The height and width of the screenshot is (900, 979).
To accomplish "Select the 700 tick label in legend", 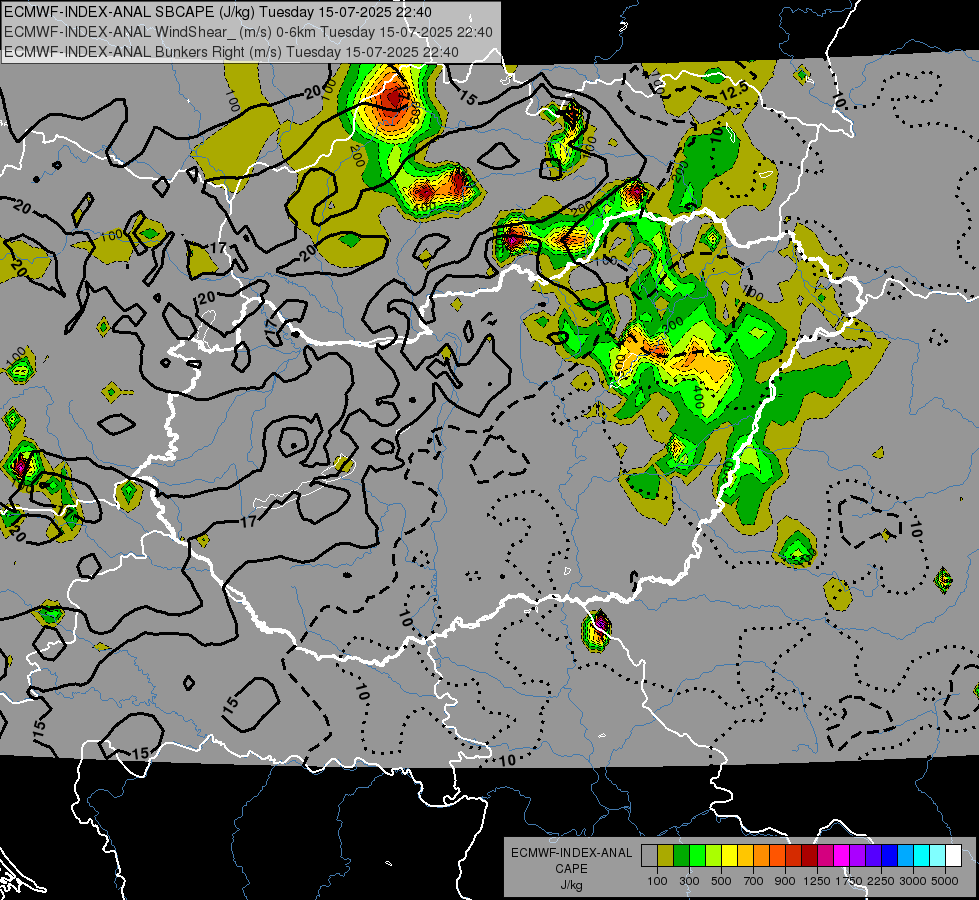I will pos(754,881).
